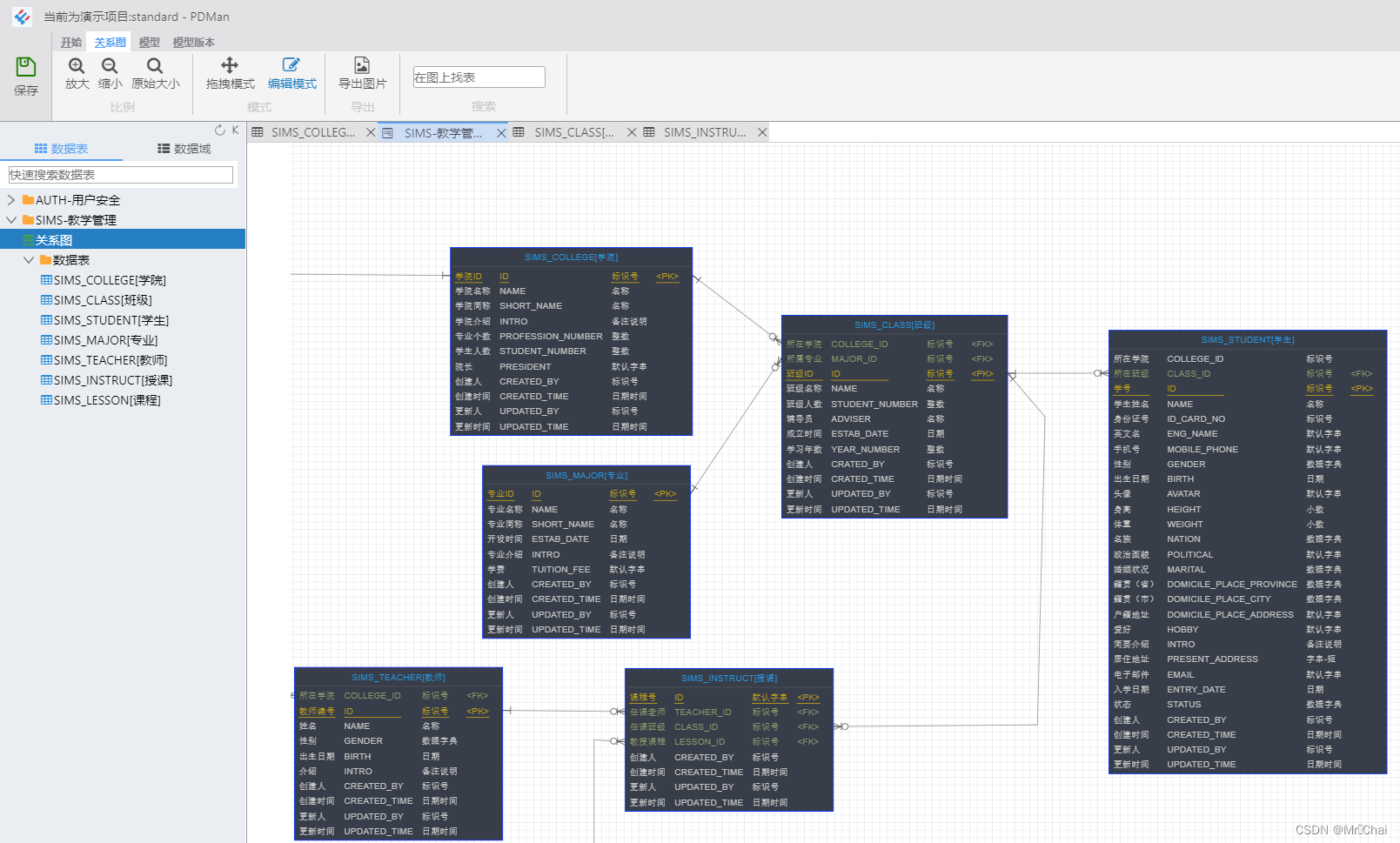Click YEAR_NUMBER field in SIMS_CLASS
The height and width of the screenshot is (843, 1400).
pyautogui.click(x=866, y=450)
